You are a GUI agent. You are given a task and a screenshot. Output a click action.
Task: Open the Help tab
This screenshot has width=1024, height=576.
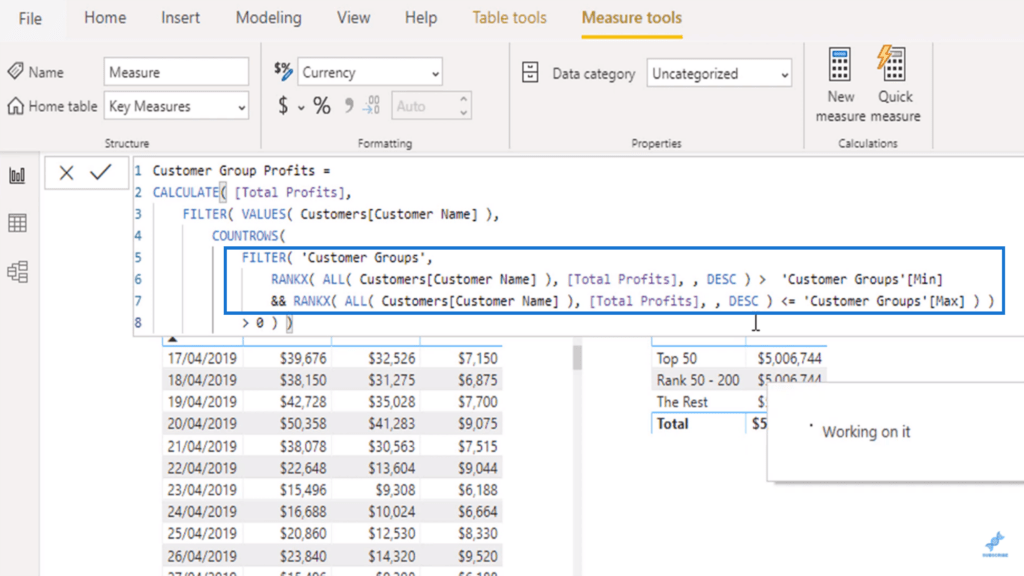(x=421, y=18)
